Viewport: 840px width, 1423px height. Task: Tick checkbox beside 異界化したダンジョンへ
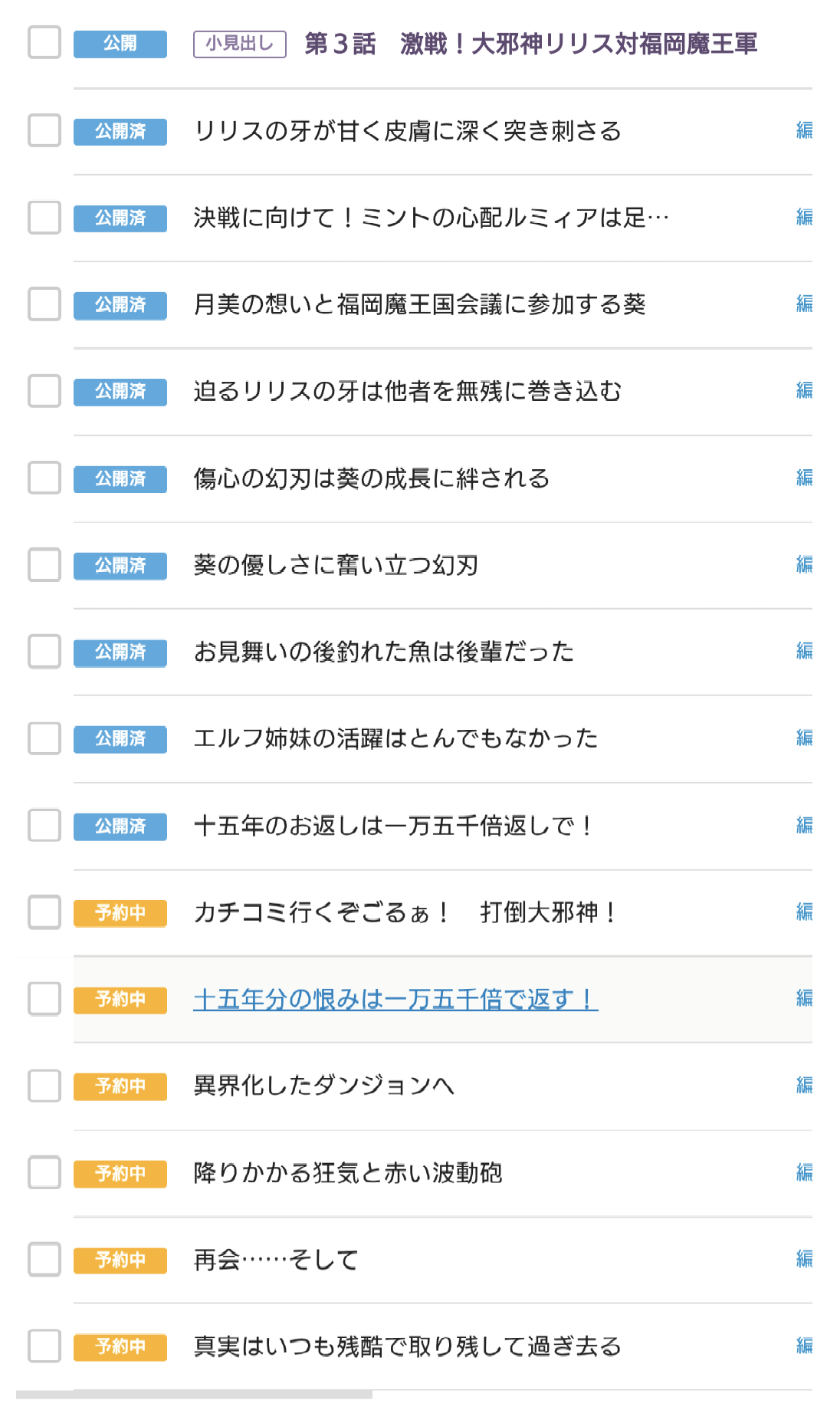(44, 1086)
